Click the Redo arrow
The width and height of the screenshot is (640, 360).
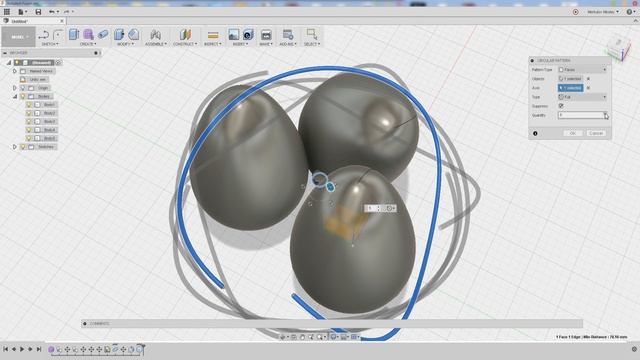pos(67,12)
